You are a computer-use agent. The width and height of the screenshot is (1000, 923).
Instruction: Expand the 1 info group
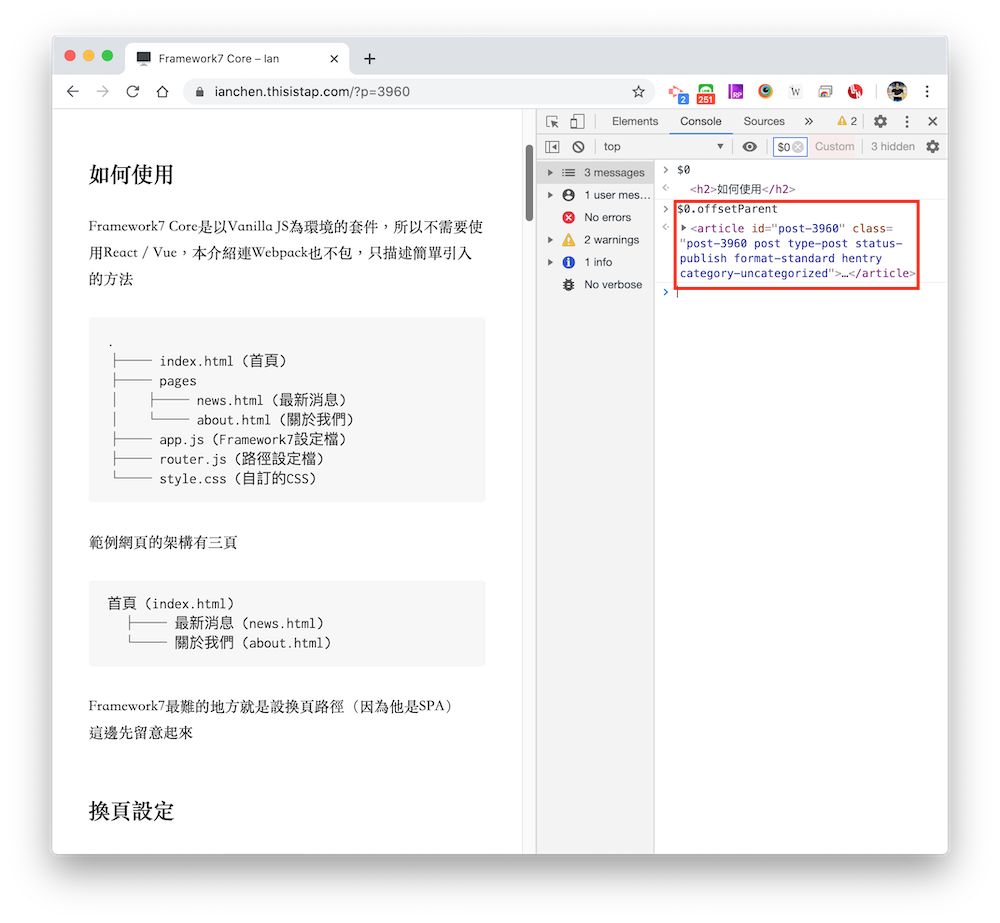click(x=550, y=262)
